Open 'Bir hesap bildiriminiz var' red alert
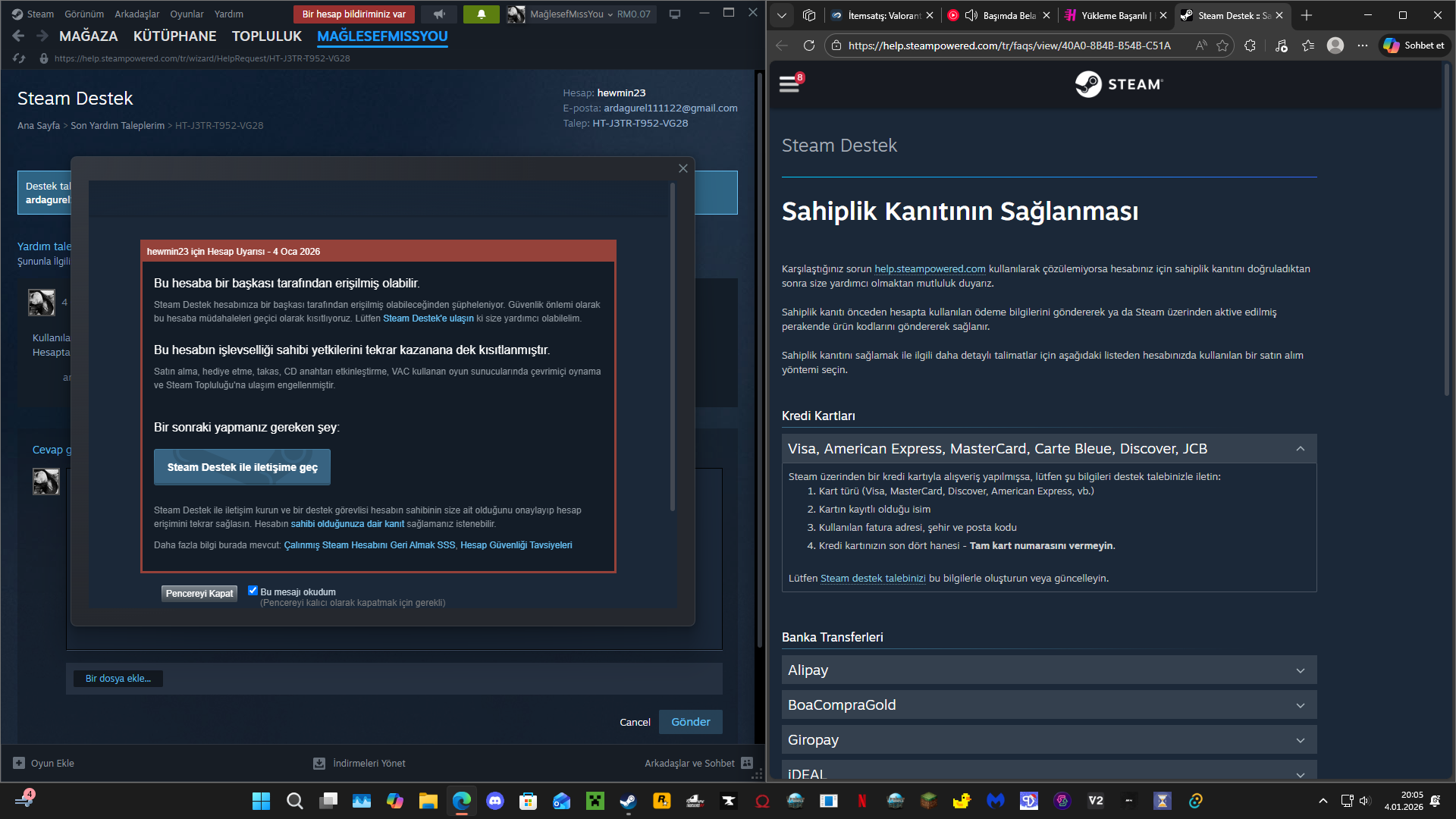Viewport: 1456px width, 819px height. (354, 14)
